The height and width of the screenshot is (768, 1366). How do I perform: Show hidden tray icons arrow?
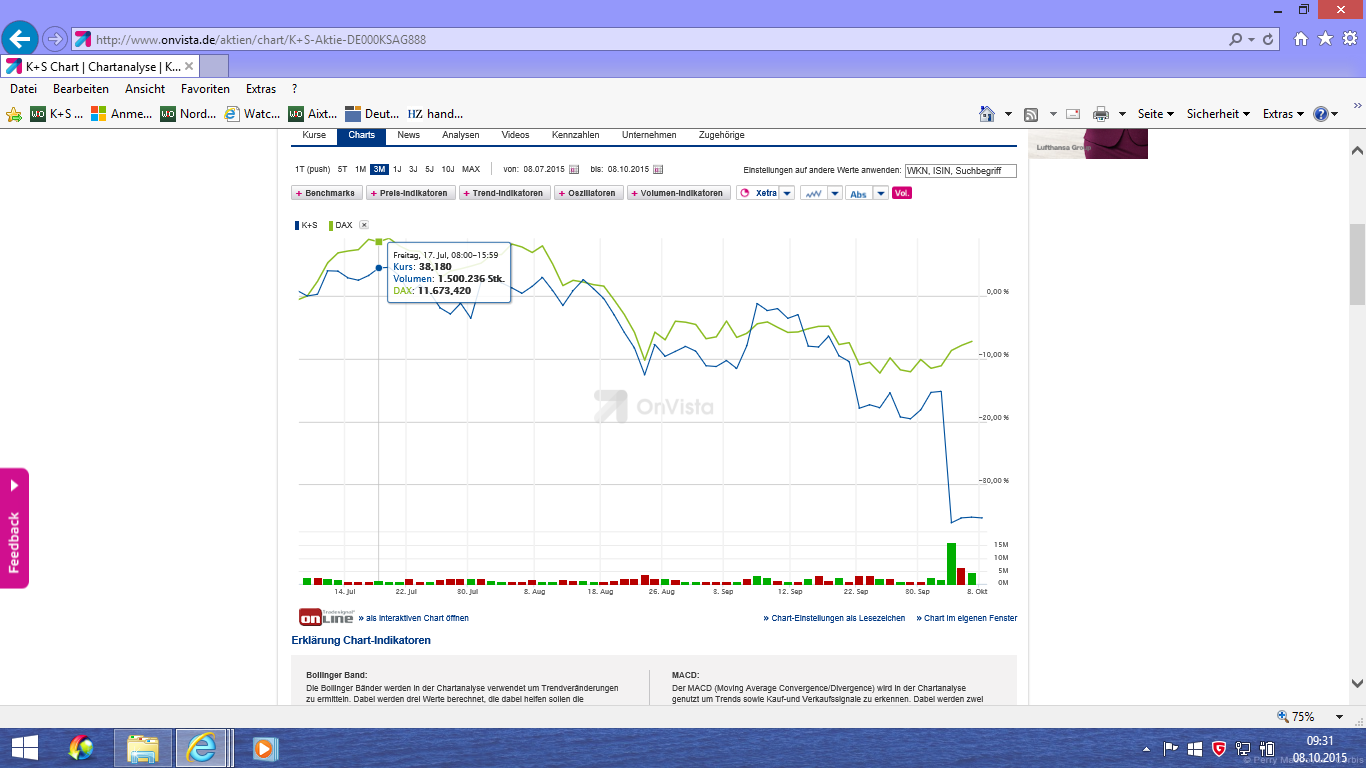coord(1147,748)
